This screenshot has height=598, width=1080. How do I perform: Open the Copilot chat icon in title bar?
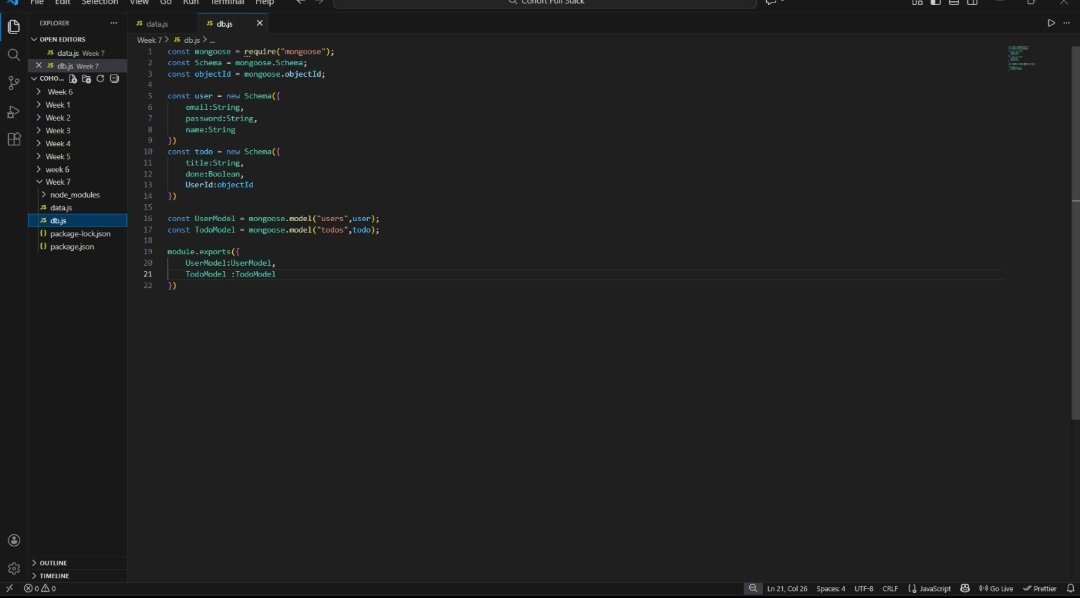click(x=771, y=2)
